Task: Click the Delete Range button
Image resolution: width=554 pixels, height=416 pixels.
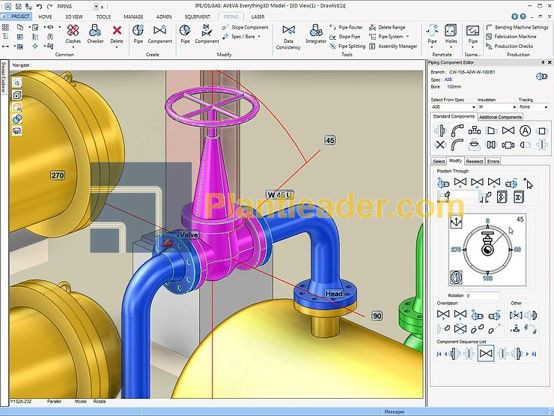Action: pos(387,27)
